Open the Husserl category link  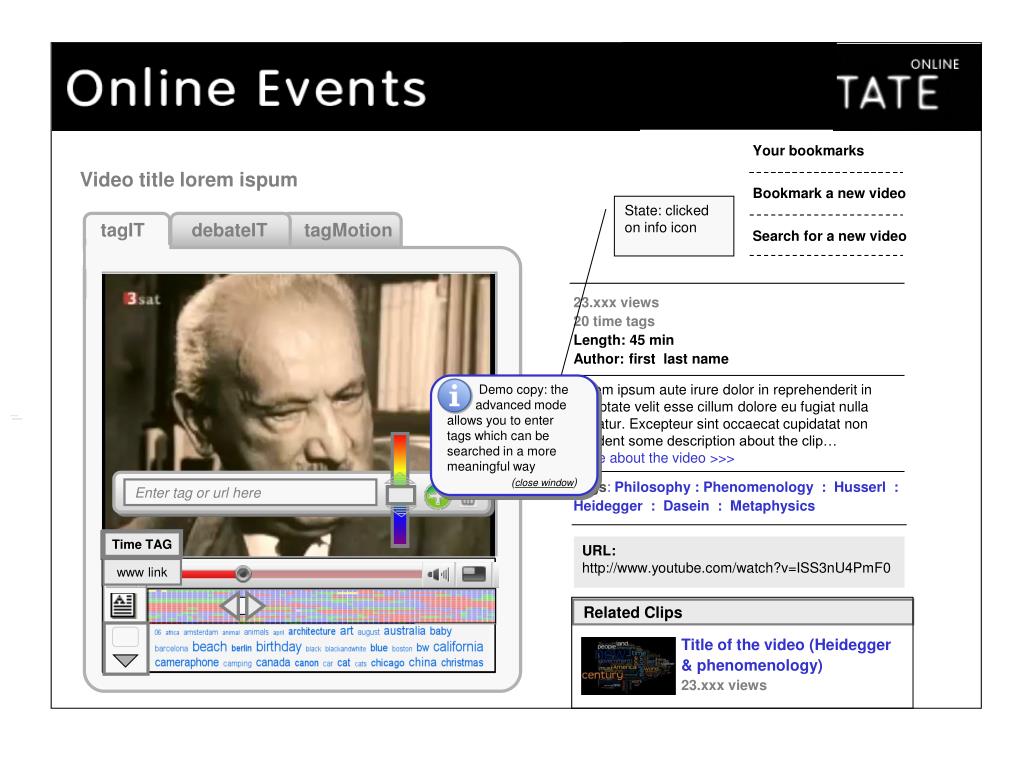[x=859, y=487]
